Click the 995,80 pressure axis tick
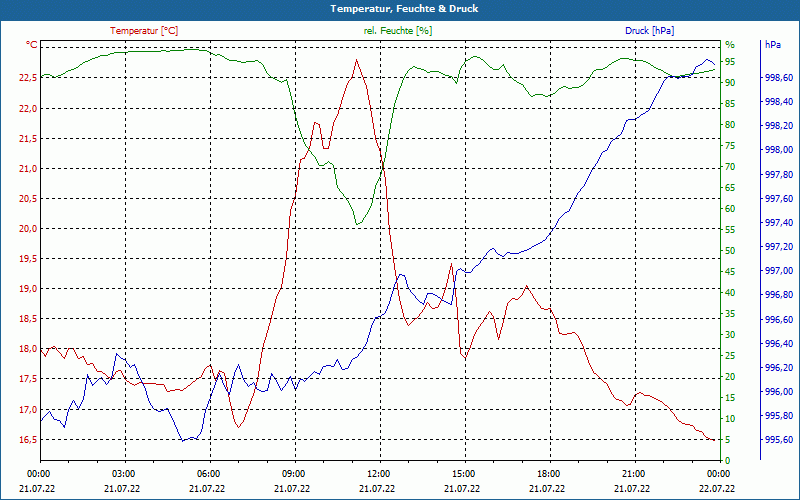 pyautogui.click(x=779, y=416)
